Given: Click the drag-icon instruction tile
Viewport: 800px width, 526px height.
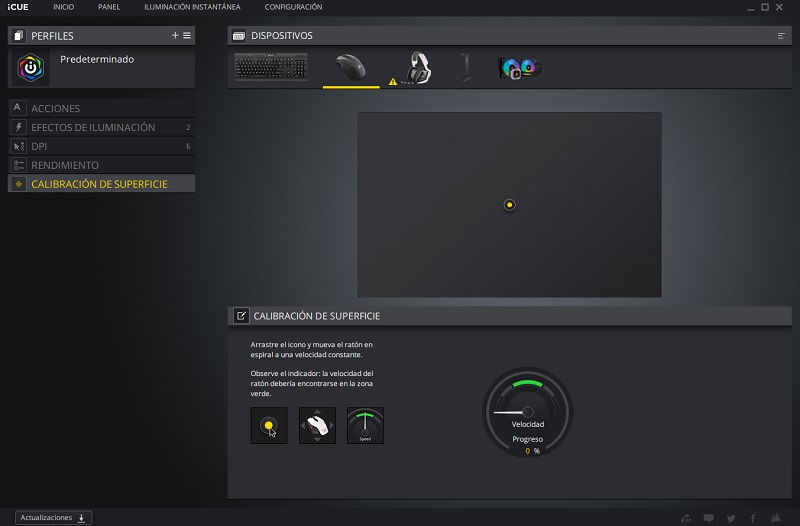Looking at the screenshot, I should pos(269,426).
